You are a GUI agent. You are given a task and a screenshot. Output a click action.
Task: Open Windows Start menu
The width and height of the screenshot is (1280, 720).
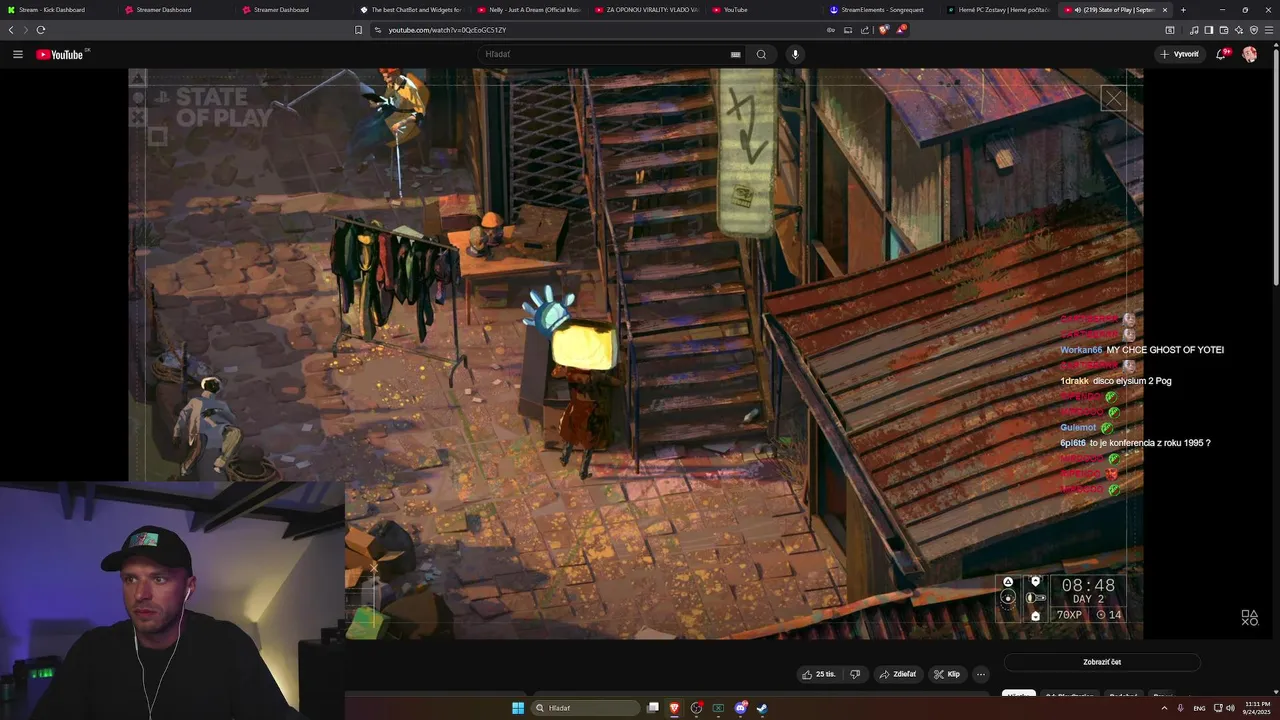(518, 708)
